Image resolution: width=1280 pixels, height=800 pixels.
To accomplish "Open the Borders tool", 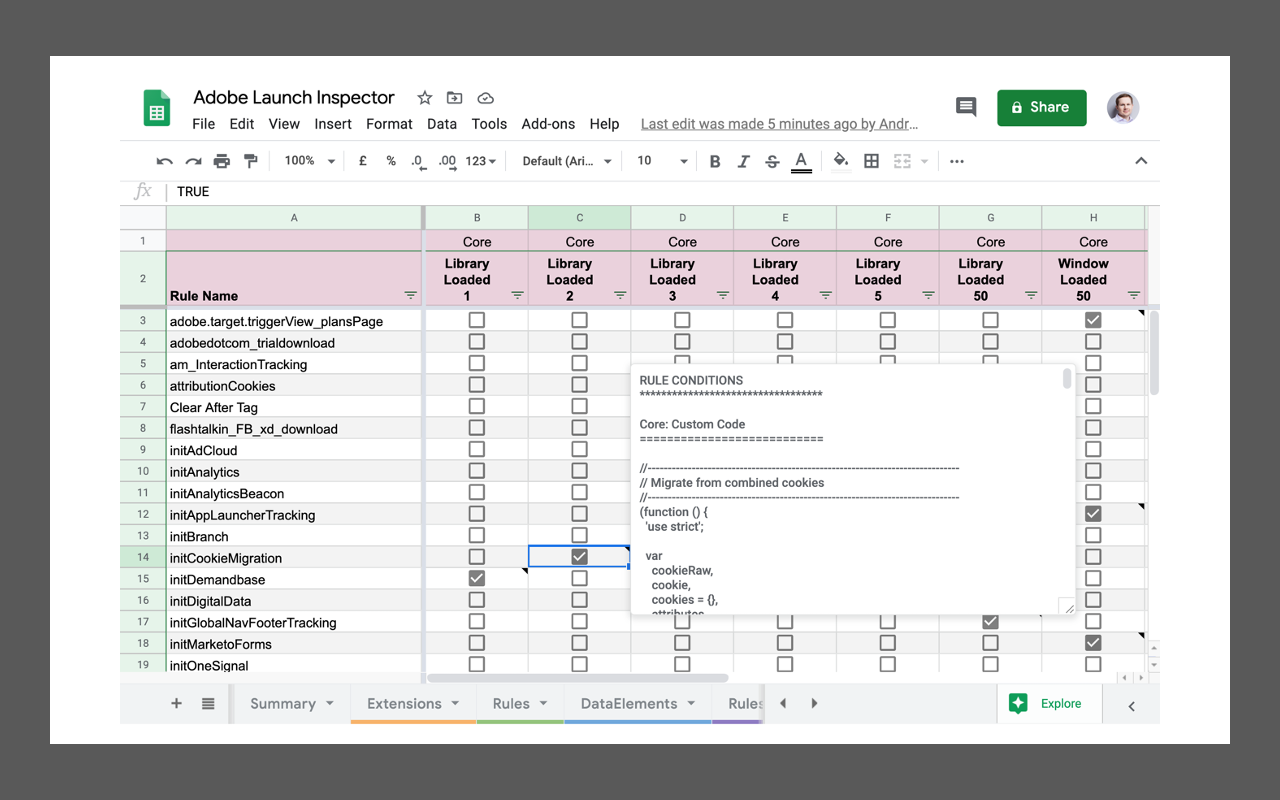I will coord(872,161).
